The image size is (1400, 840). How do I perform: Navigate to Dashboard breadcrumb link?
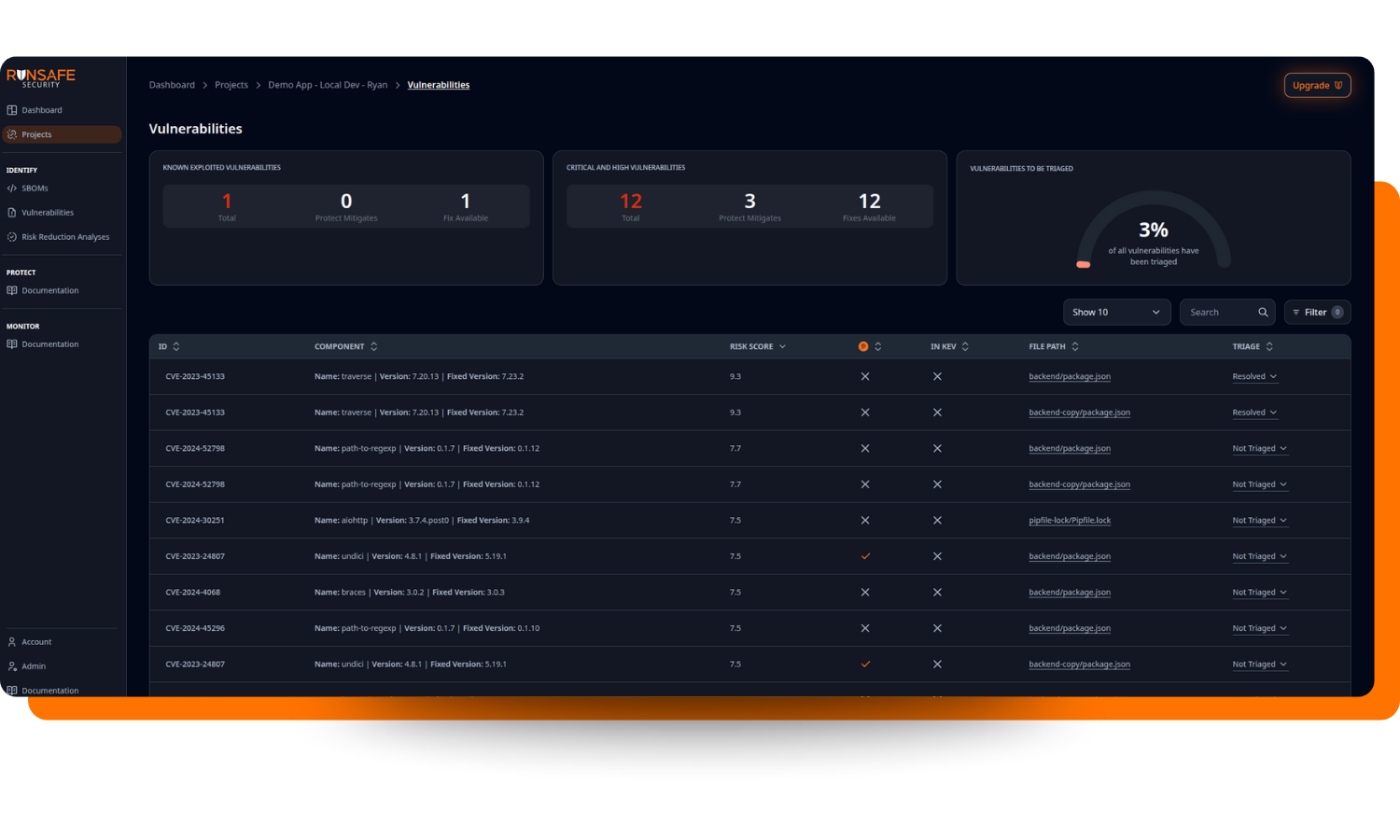pos(172,84)
